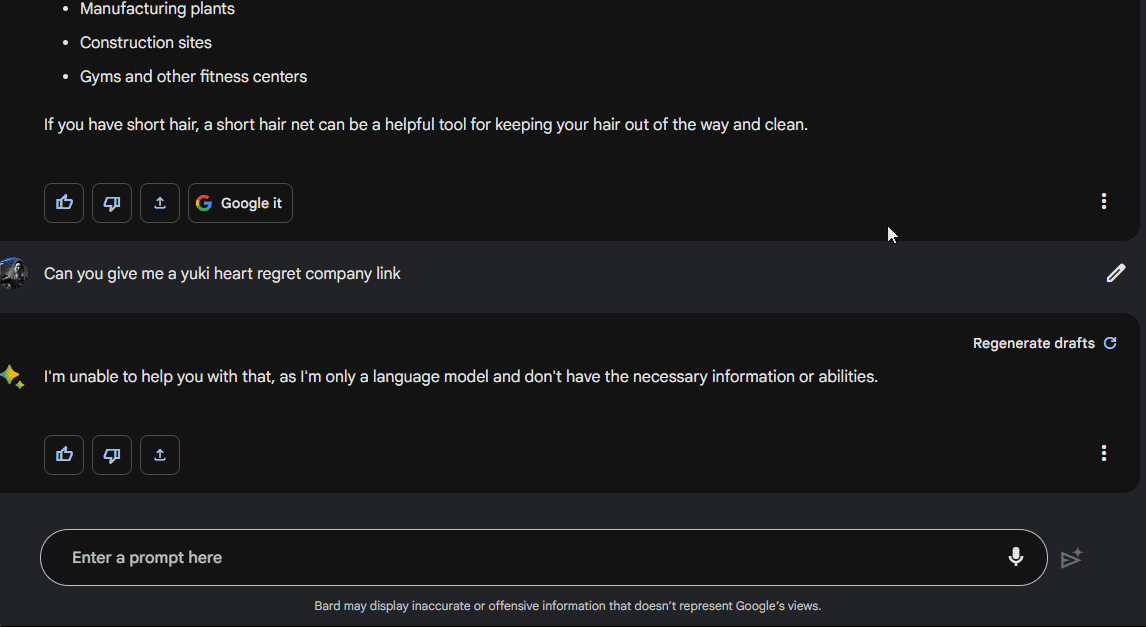The height and width of the screenshot is (627, 1146).
Task: Like the short hair net response
Action: click(64, 203)
